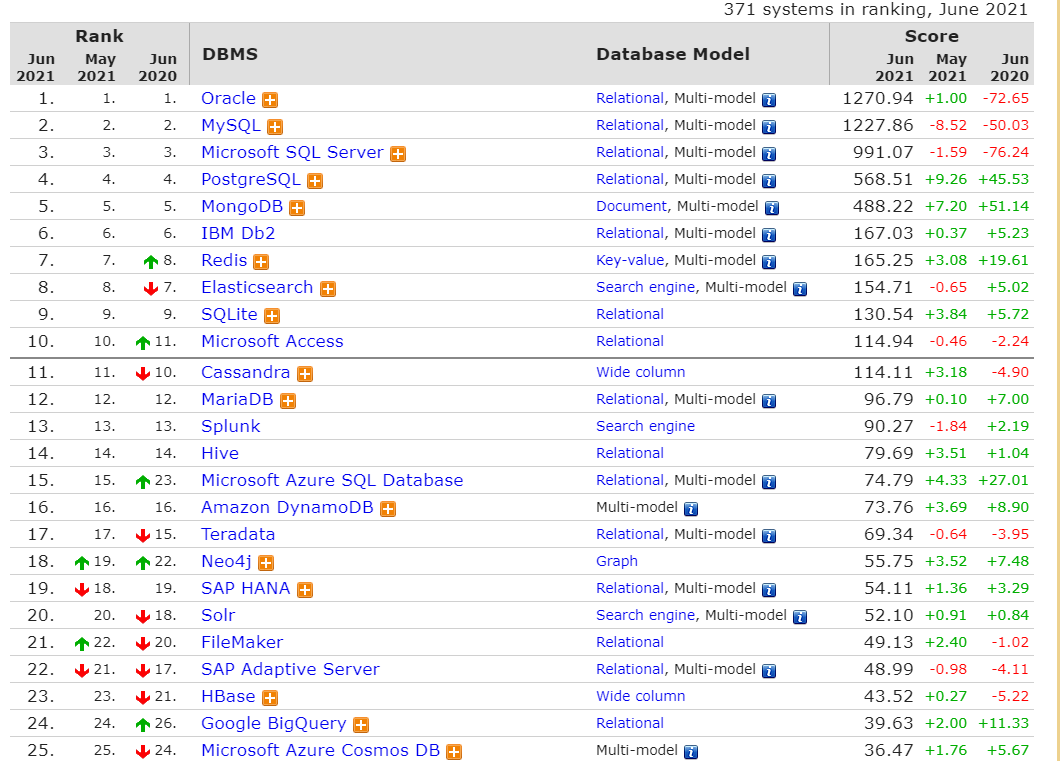Click the blue info icon in Elasticsearch row
This screenshot has width=1060, height=761.
(800, 289)
